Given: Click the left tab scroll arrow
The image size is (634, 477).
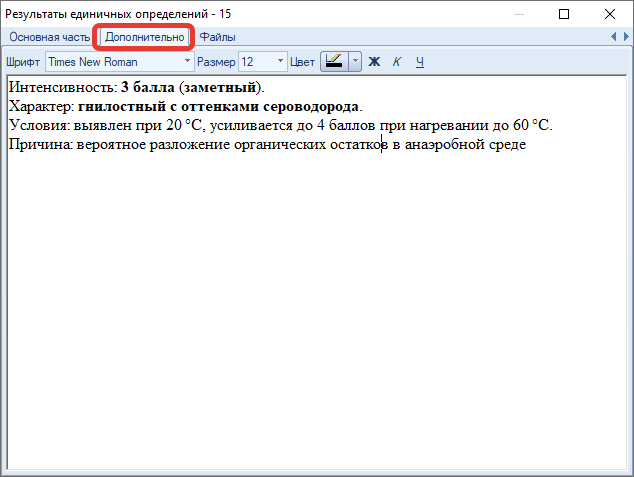Looking at the screenshot, I should point(613,37).
